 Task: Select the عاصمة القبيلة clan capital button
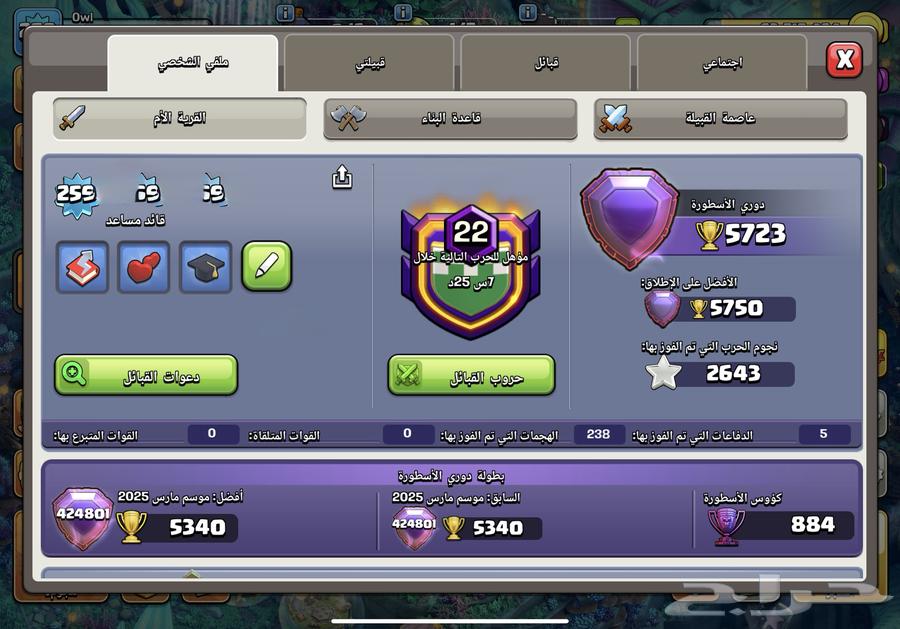[x=720, y=118]
